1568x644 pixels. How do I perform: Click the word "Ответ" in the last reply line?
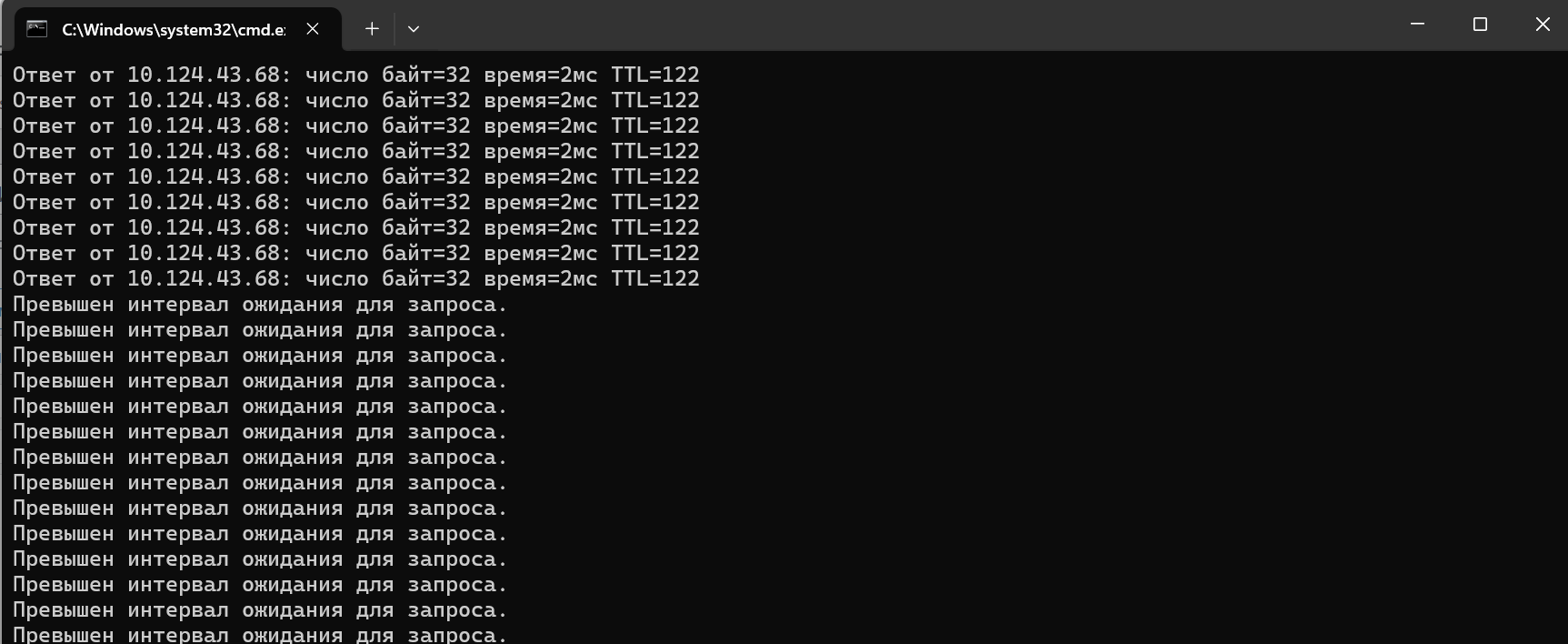[x=44, y=278]
